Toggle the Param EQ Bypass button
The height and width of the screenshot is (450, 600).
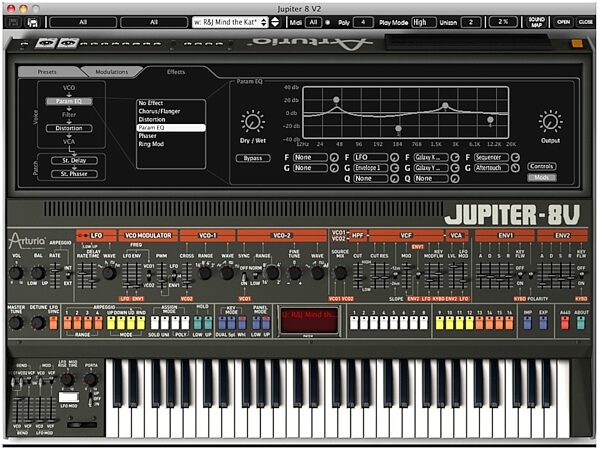253,158
